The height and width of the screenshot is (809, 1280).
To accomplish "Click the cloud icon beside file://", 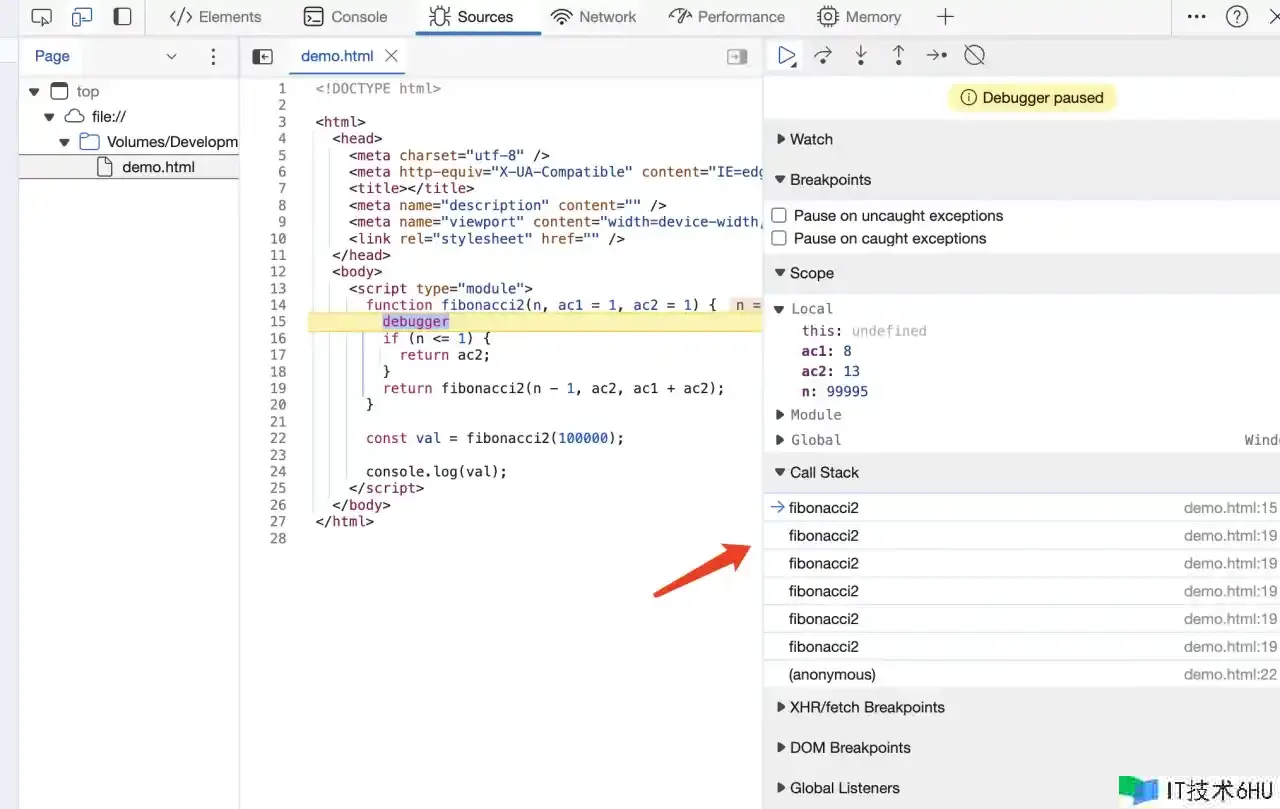I will coord(74,117).
